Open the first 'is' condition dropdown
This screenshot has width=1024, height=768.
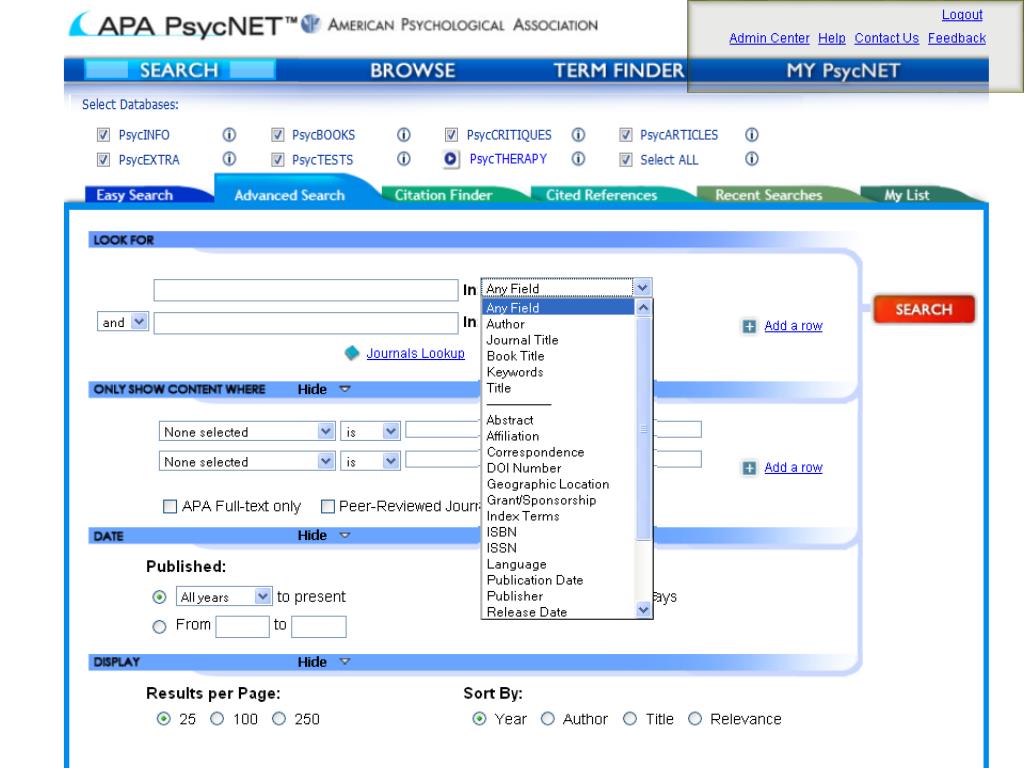370,432
